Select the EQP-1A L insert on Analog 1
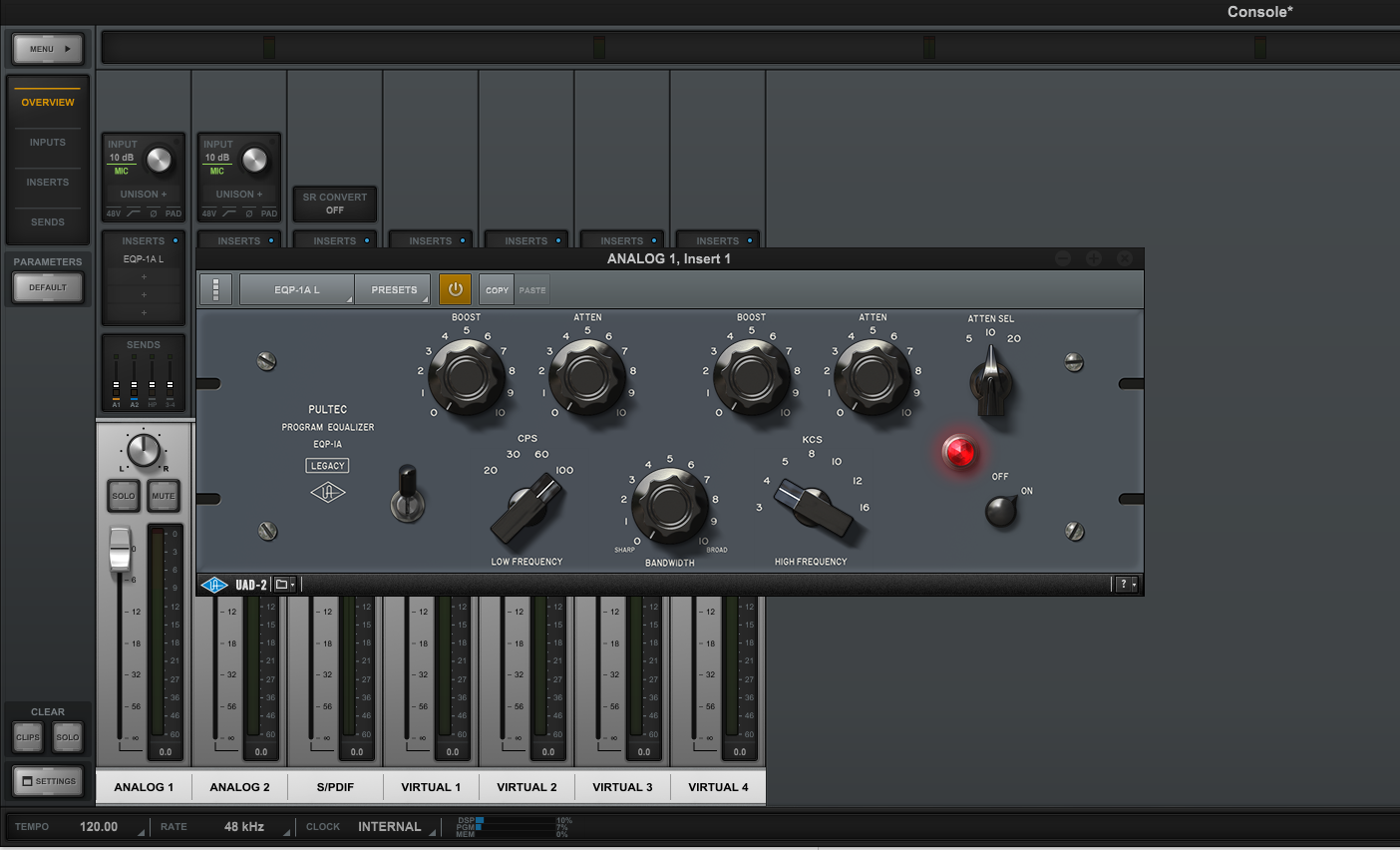Screen dimensions: 1400x850 tap(144, 259)
